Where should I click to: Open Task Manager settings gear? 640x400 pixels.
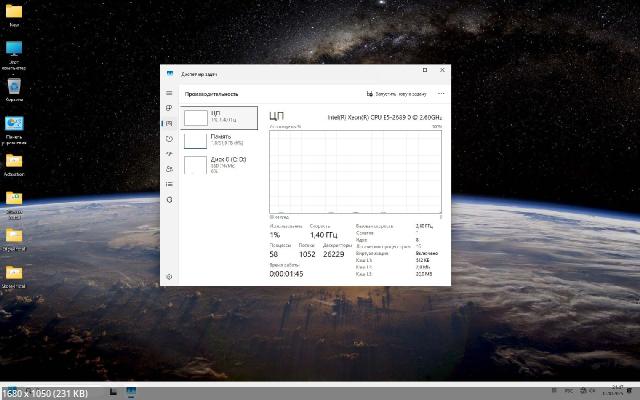(169, 277)
